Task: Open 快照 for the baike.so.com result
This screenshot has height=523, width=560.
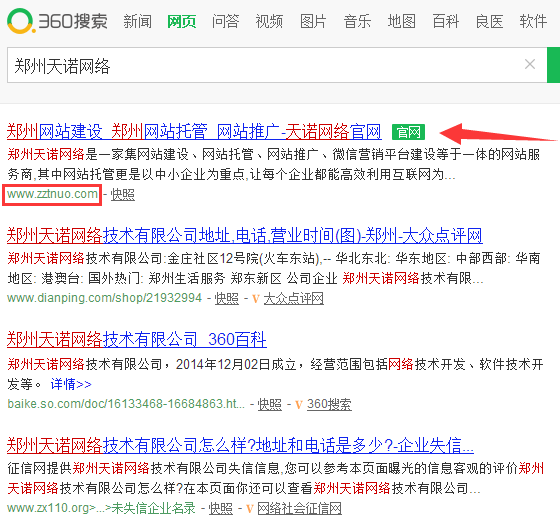Action: [x=270, y=404]
